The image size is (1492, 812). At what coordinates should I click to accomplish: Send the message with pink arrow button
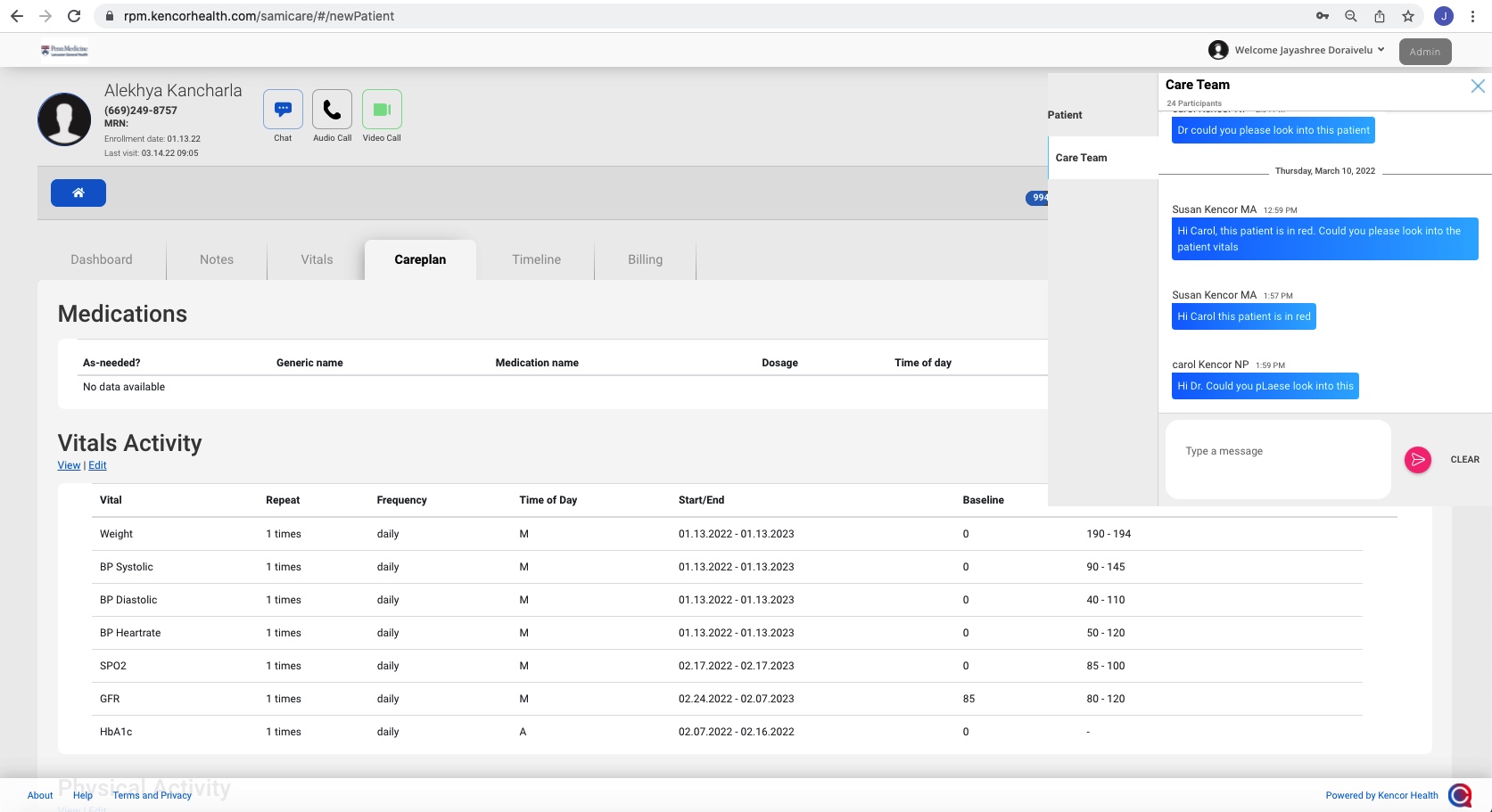coord(1418,460)
